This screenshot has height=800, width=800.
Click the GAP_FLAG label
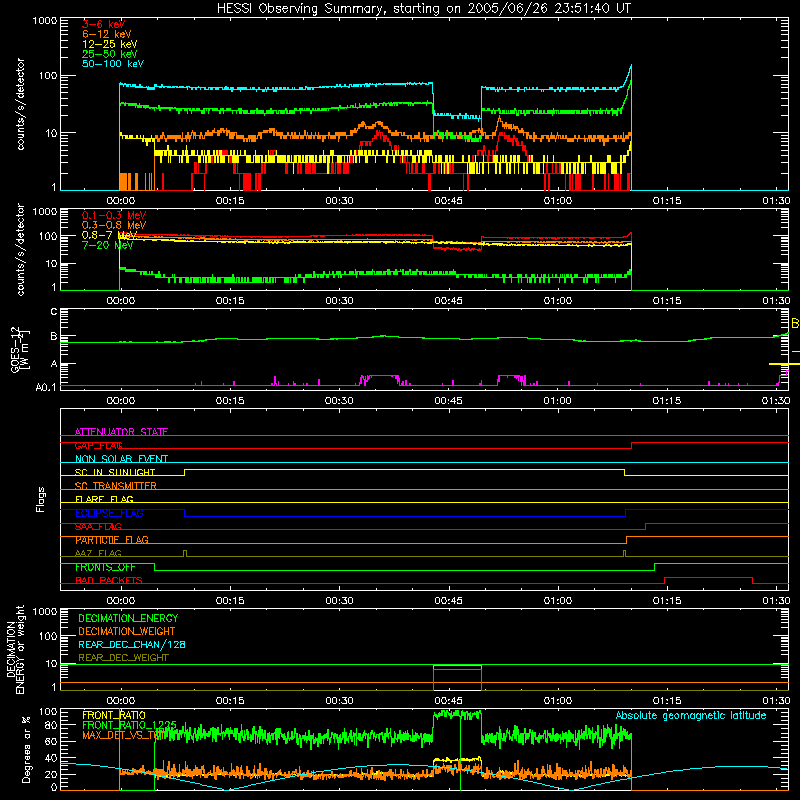(98, 445)
